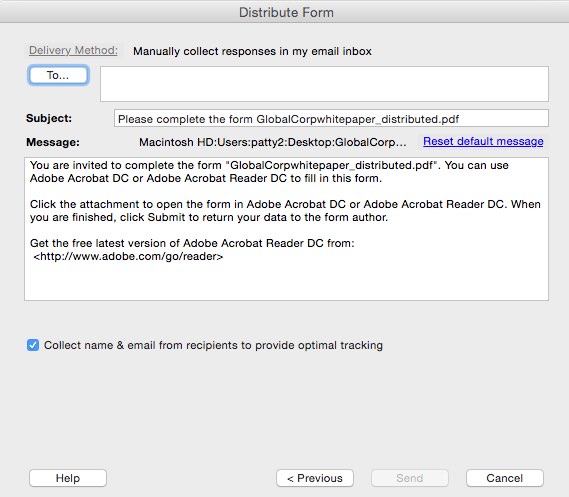
Task: Click the bold Subject: label
Action: (x=49, y=118)
